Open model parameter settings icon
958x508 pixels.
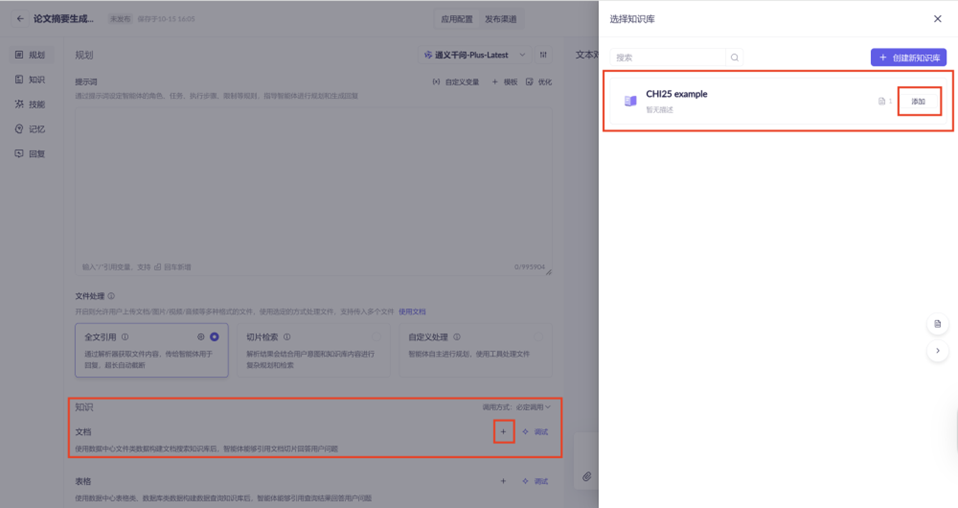[x=543, y=55]
